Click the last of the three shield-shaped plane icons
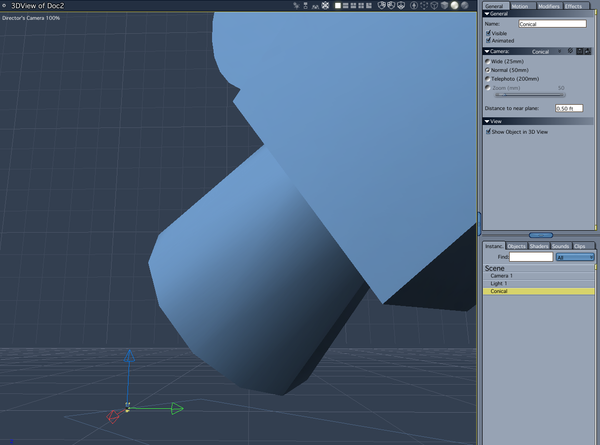 point(401,5)
